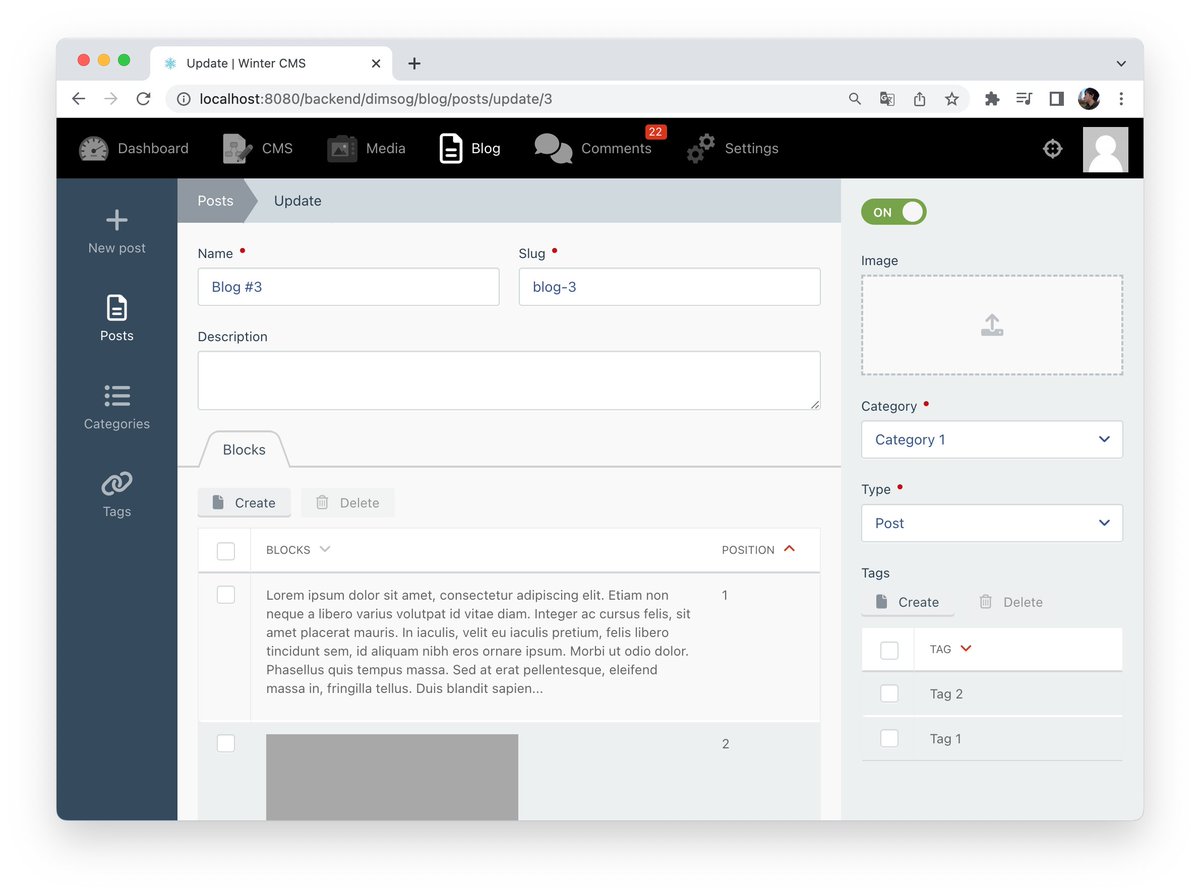Bookmark this page with star icon
The height and width of the screenshot is (895, 1200).
pos(952,99)
